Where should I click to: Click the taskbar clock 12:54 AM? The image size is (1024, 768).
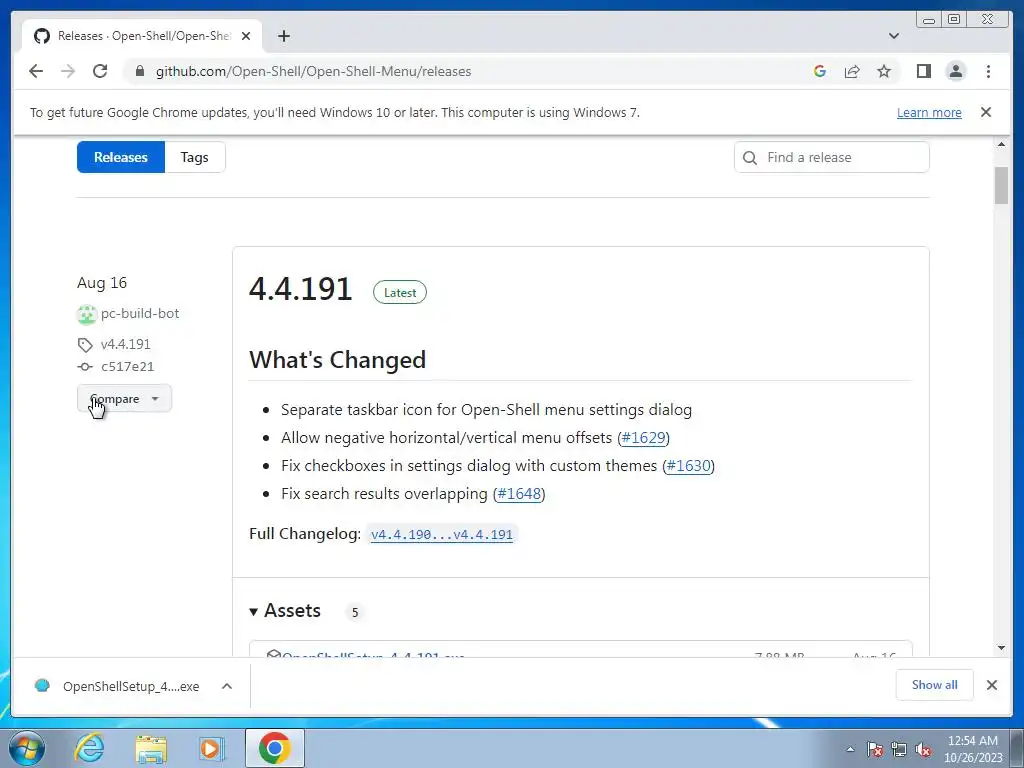972,749
